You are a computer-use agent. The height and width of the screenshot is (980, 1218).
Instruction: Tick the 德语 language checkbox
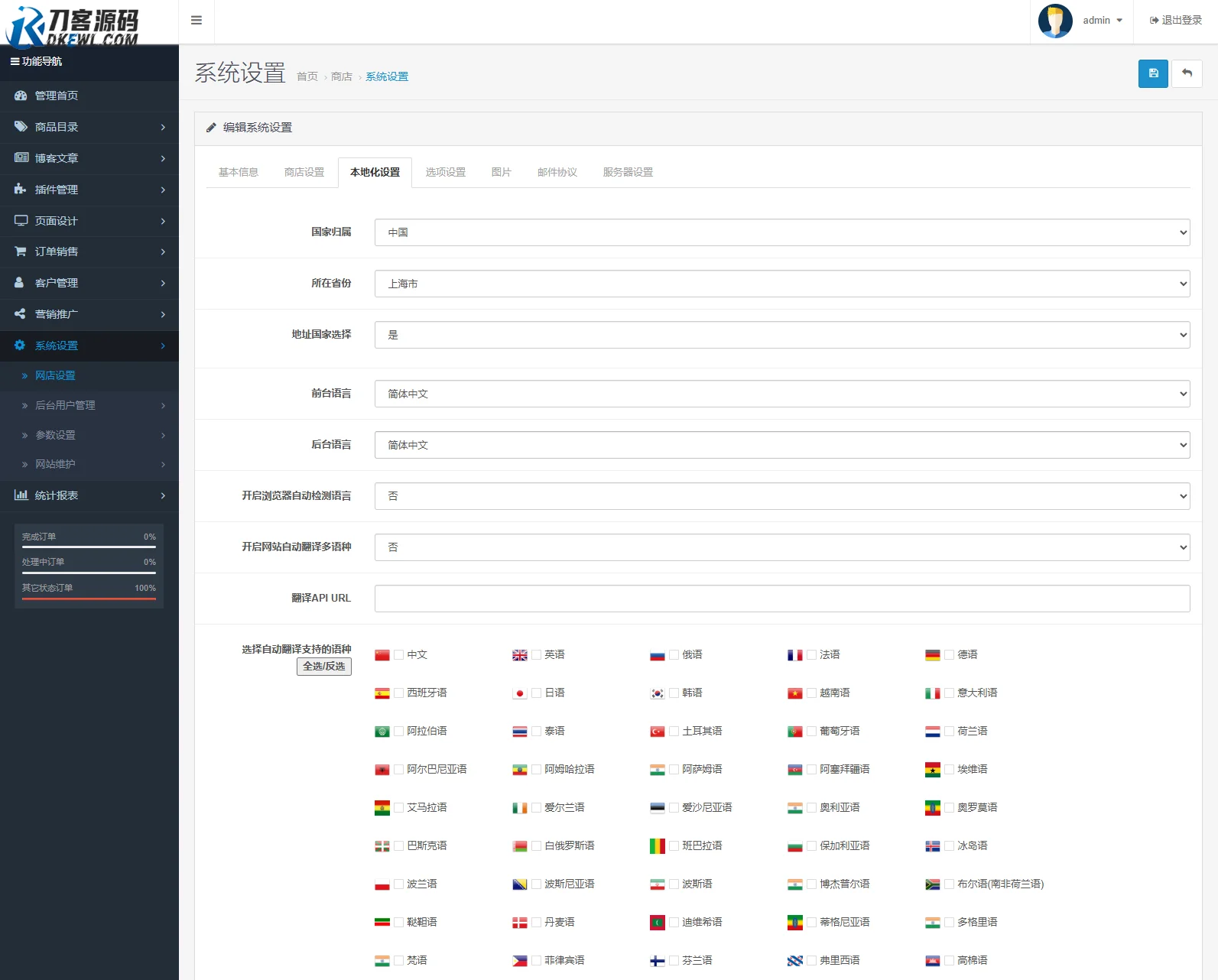949,655
